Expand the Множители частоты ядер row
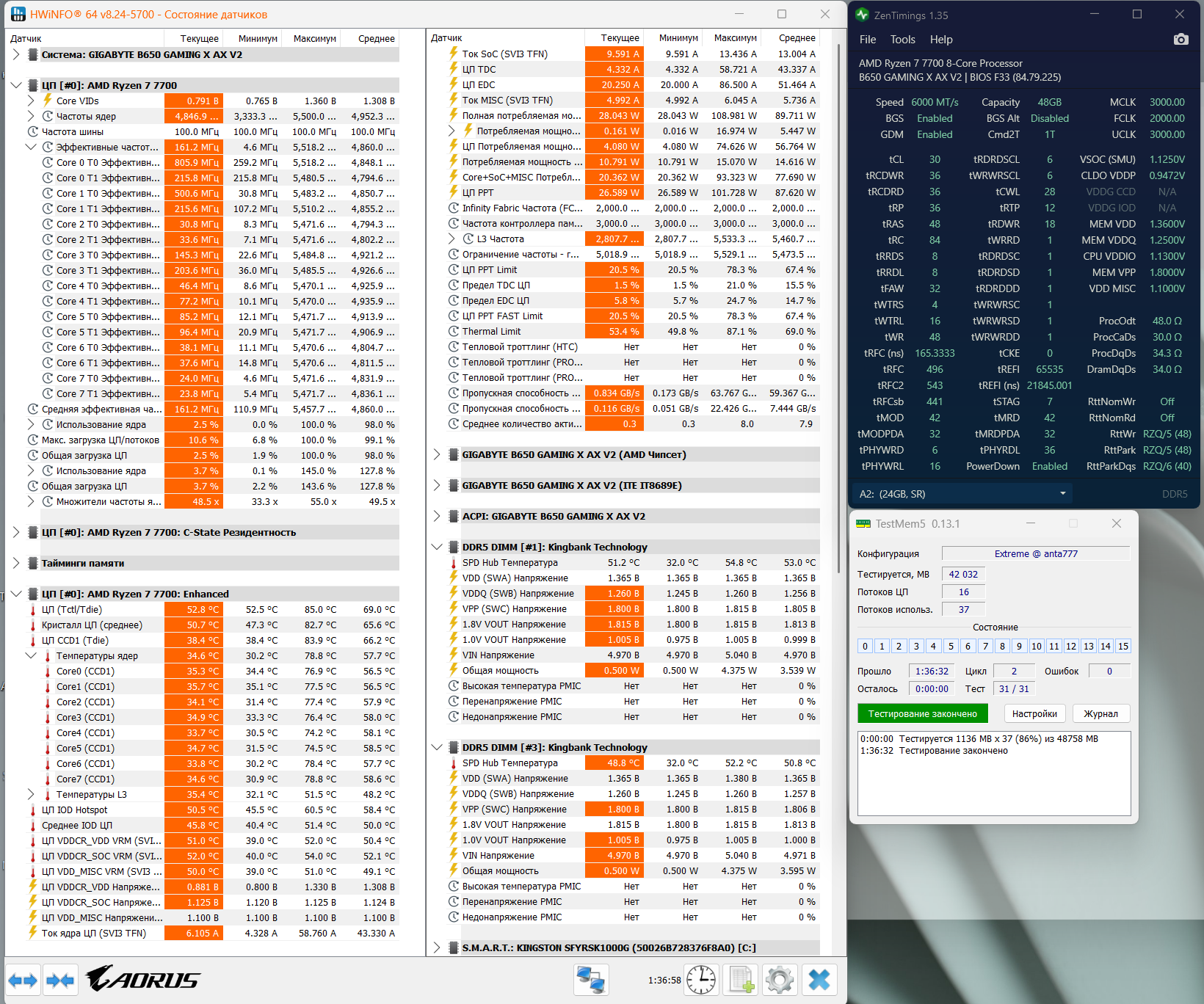The image size is (1204, 1004). pos(31,501)
